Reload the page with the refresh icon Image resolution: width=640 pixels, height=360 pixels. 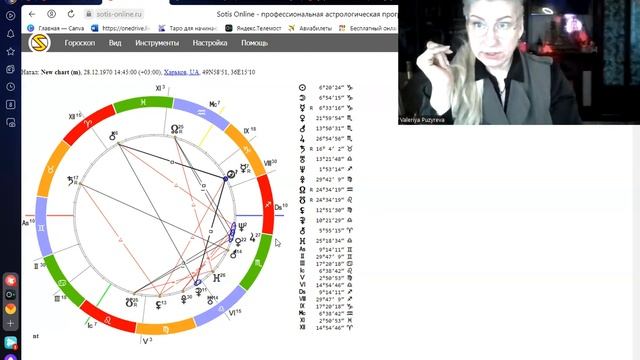point(71,14)
